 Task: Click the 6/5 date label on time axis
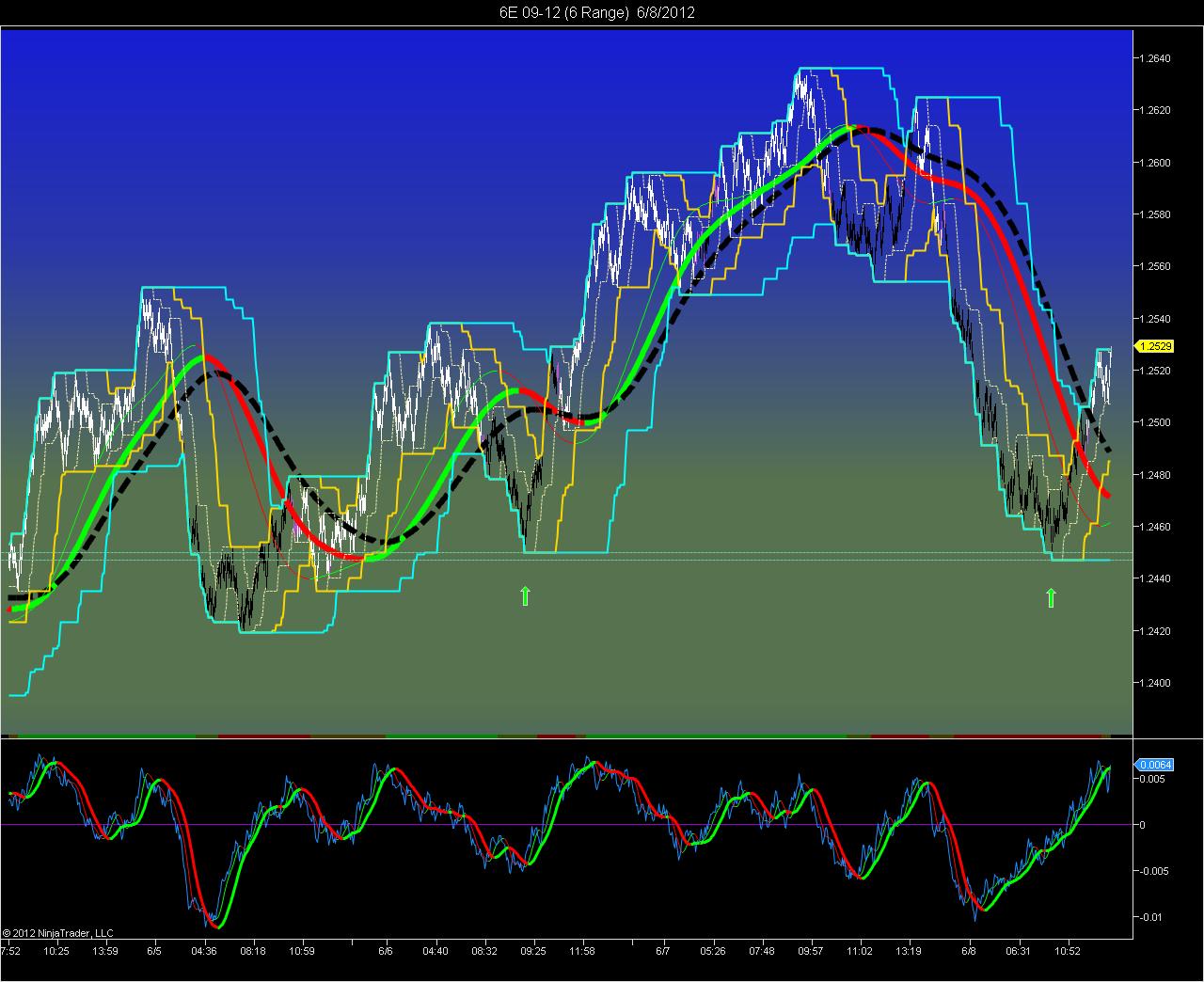(x=154, y=951)
